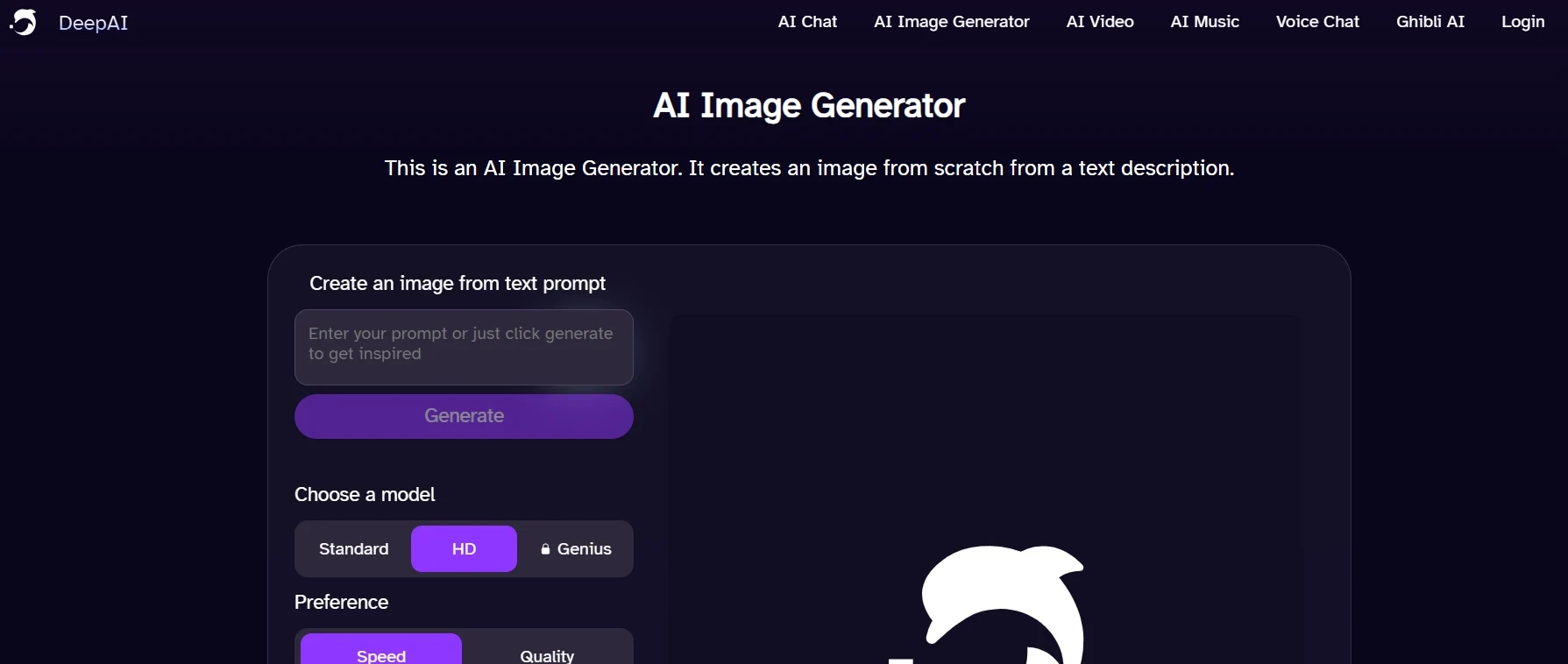This screenshot has width=1568, height=664.
Task: Click the purple Generate button
Action: [464, 416]
